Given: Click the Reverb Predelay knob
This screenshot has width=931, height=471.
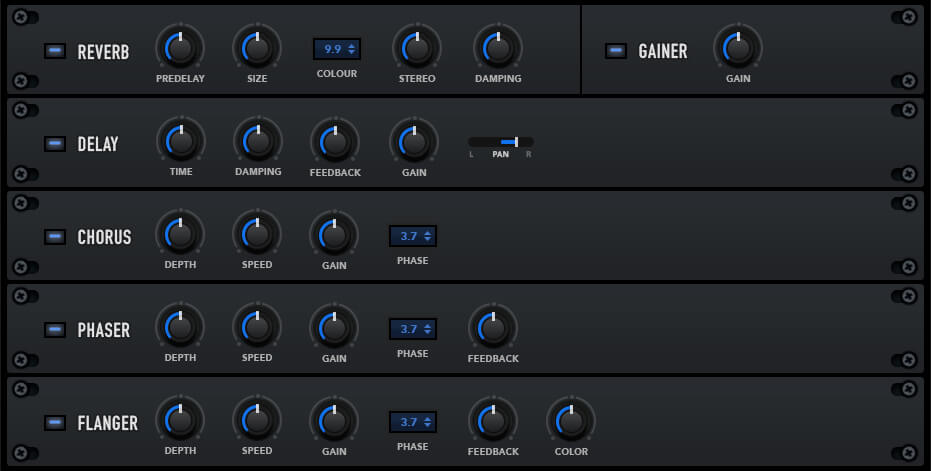Looking at the screenshot, I should coord(180,48).
